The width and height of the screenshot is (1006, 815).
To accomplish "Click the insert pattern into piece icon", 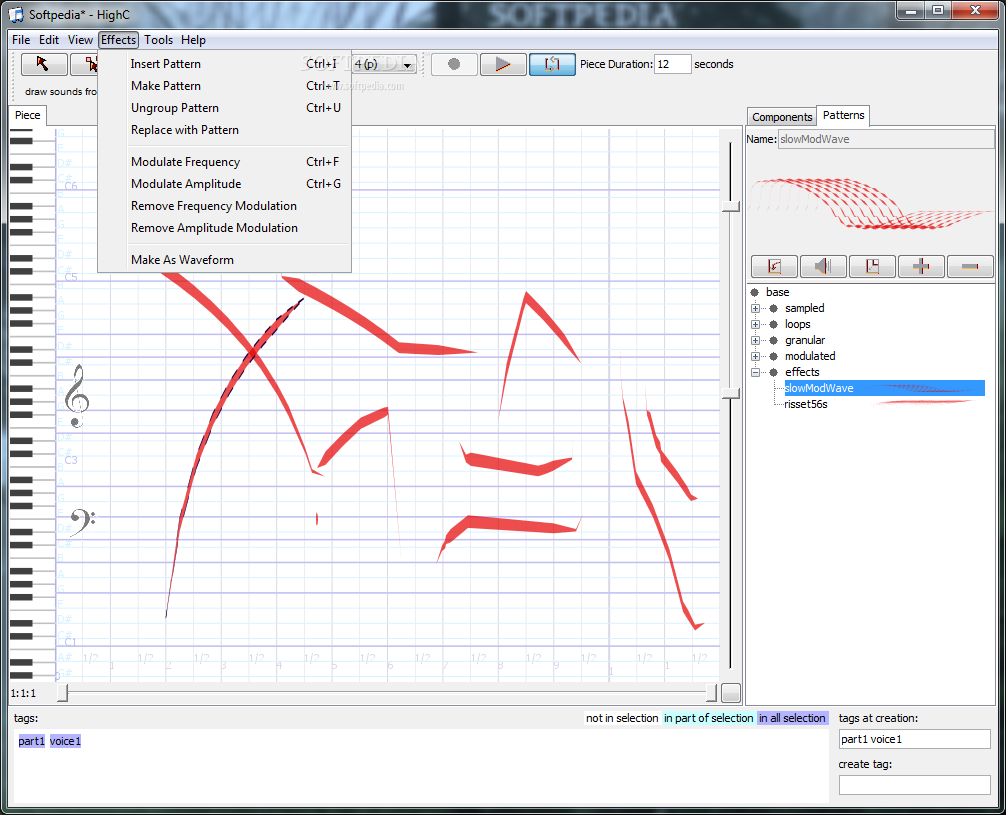I will pyautogui.click(x=774, y=266).
